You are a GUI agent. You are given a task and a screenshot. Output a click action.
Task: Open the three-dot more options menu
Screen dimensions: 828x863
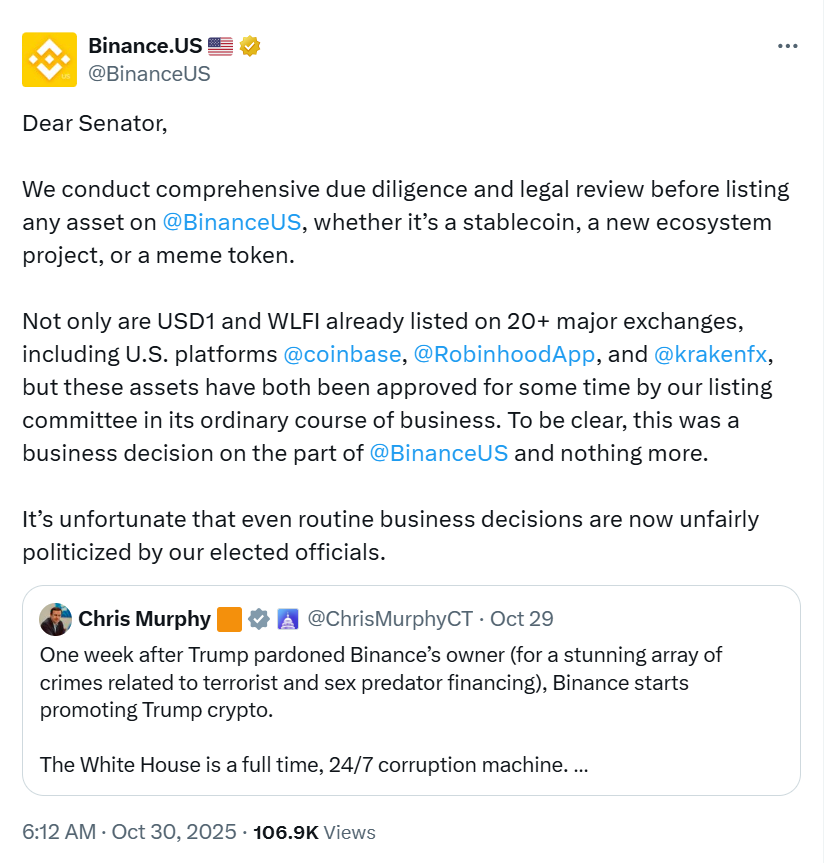[x=788, y=45]
